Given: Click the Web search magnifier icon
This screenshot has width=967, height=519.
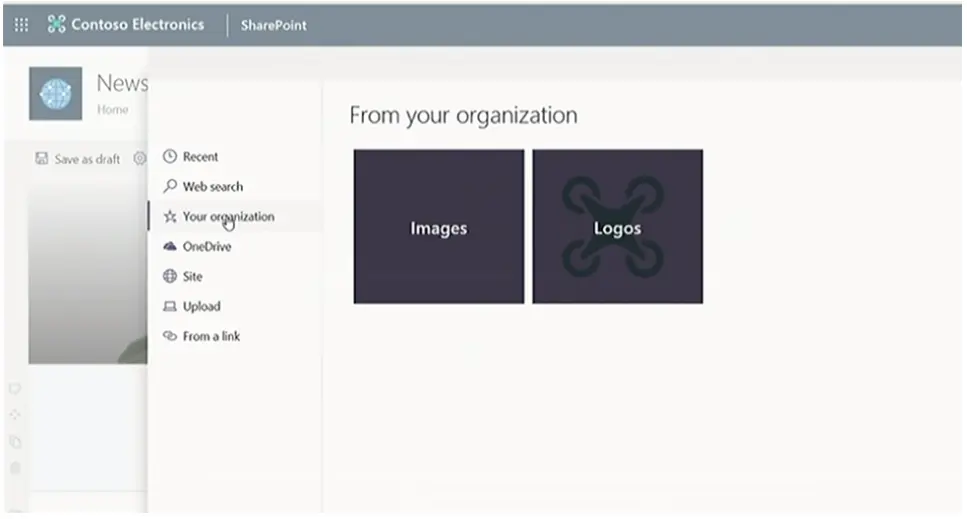Looking at the screenshot, I should click(170, 187).
